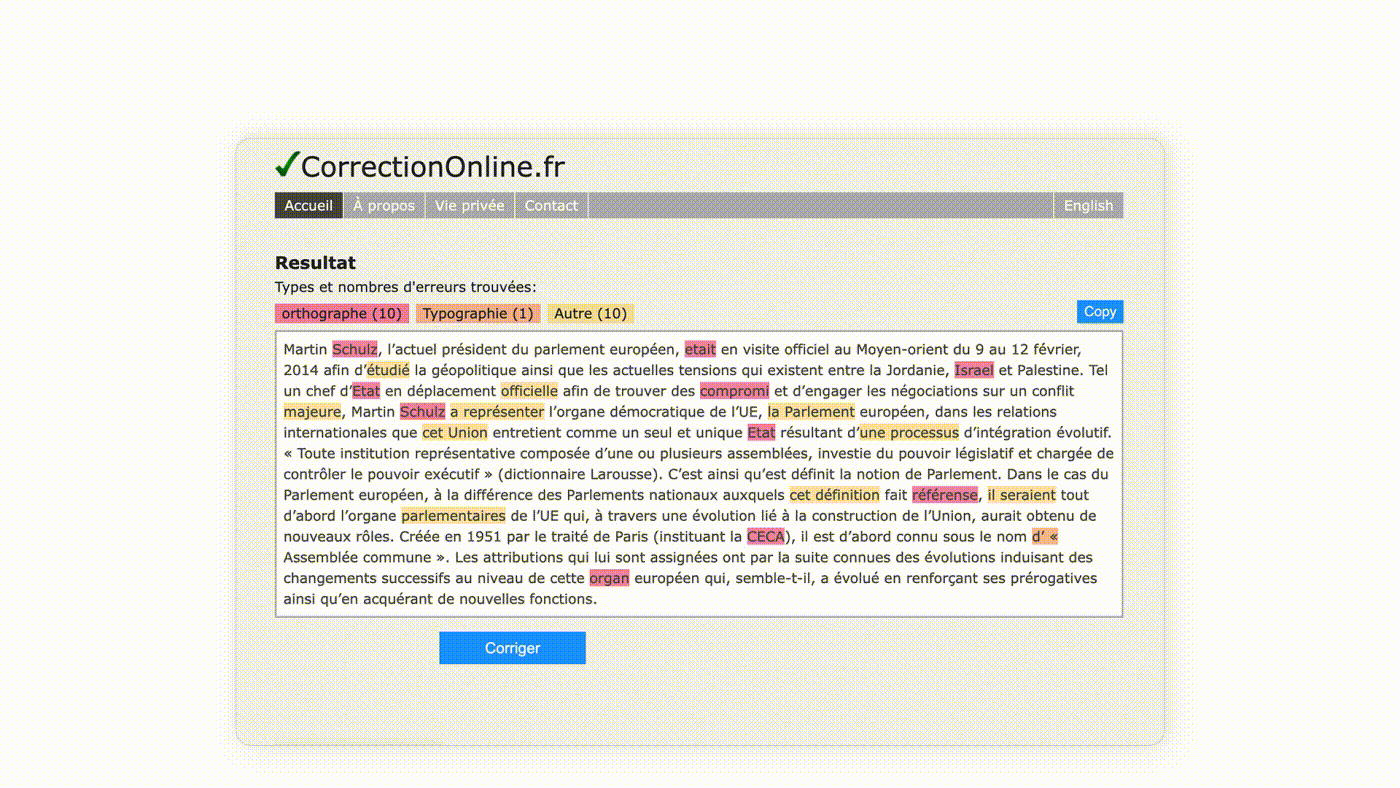Switch the site language to English
This screenshot has width=1400, height=788.
[1088, 205]
